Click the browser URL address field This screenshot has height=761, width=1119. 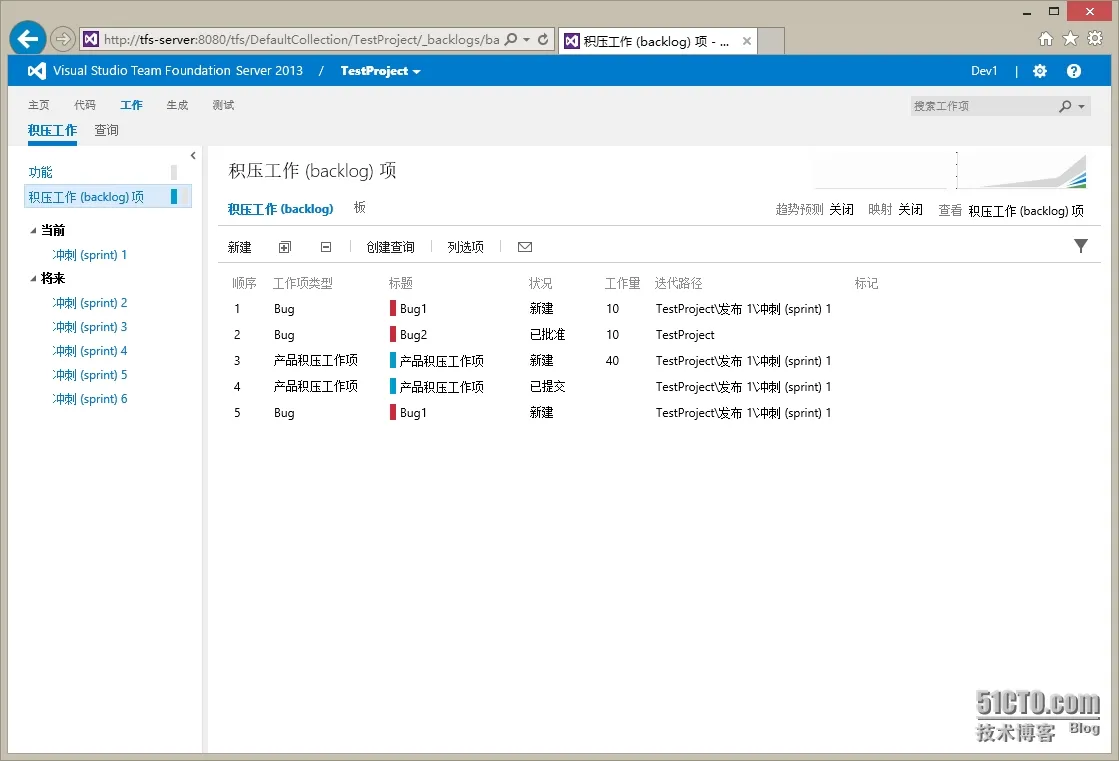301,39
